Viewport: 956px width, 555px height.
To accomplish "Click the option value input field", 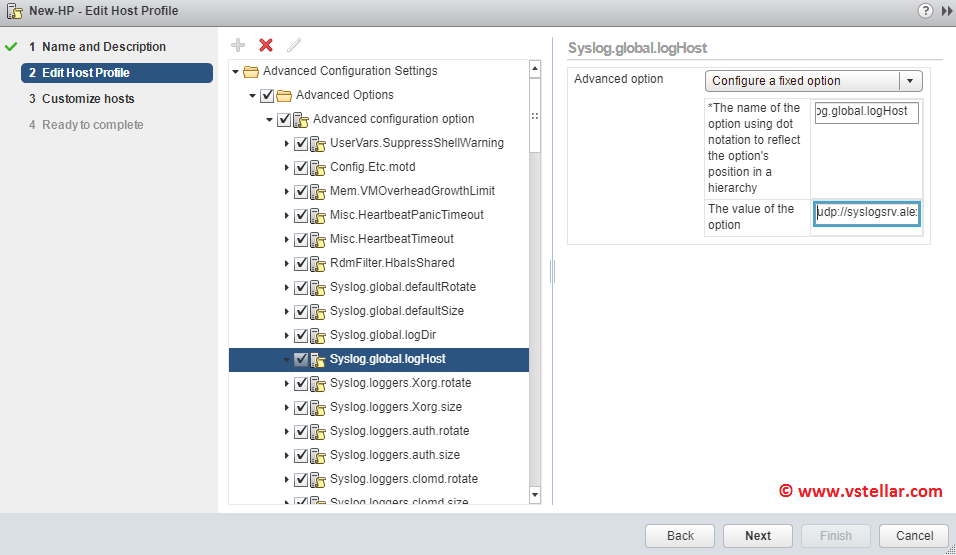I will pos(866,213).
